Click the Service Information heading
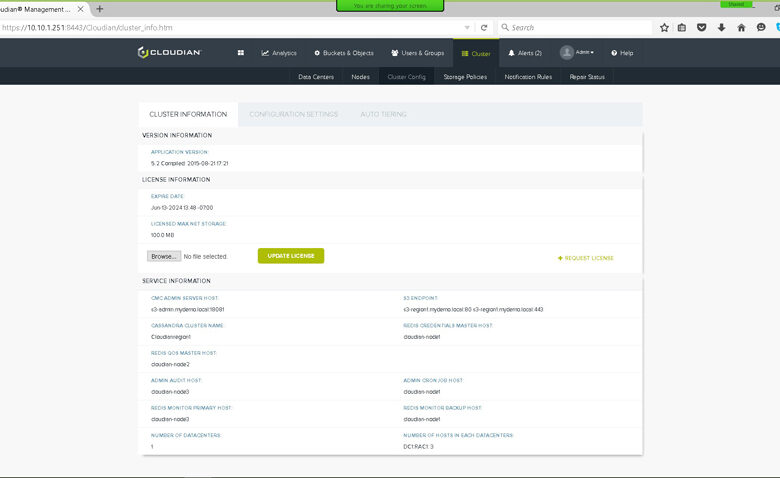Viewport: 780px width, 478px height. point(176,281)
